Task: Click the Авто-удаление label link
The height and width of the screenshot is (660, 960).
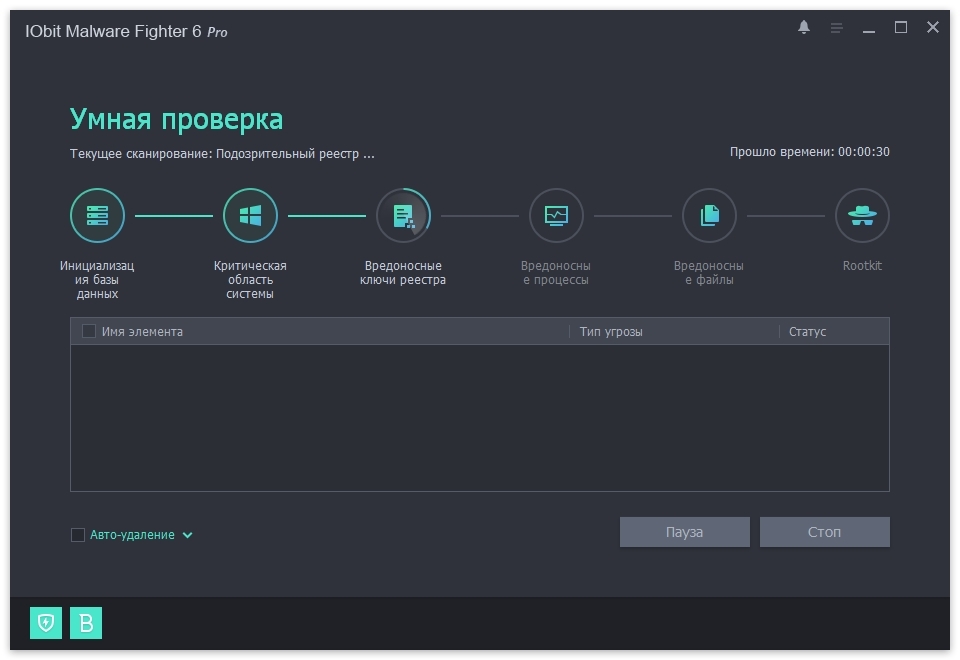Action: (x=132, y=535)
